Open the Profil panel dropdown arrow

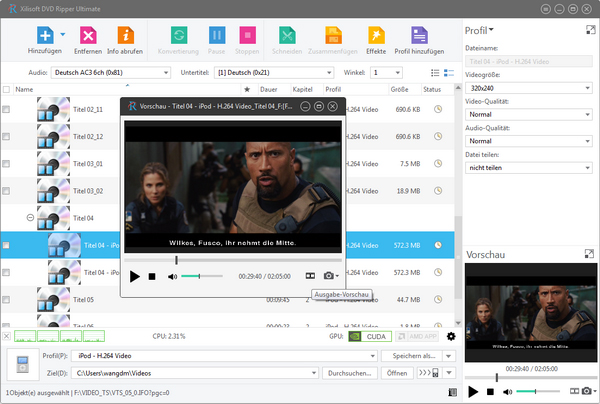(491, 30)
